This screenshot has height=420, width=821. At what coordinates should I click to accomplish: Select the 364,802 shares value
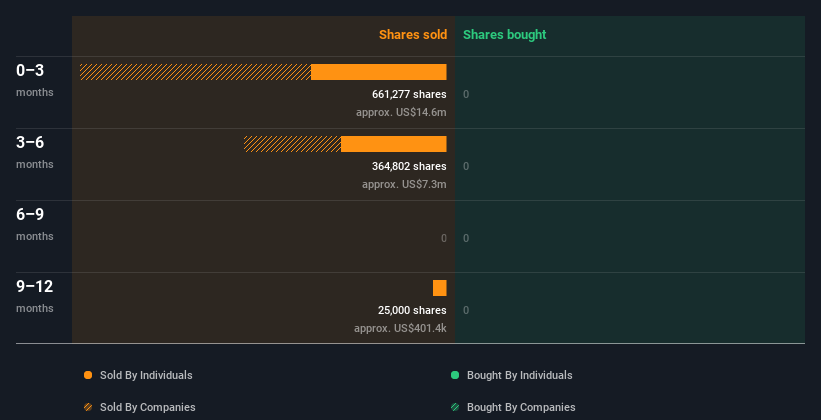coord(409,167)
